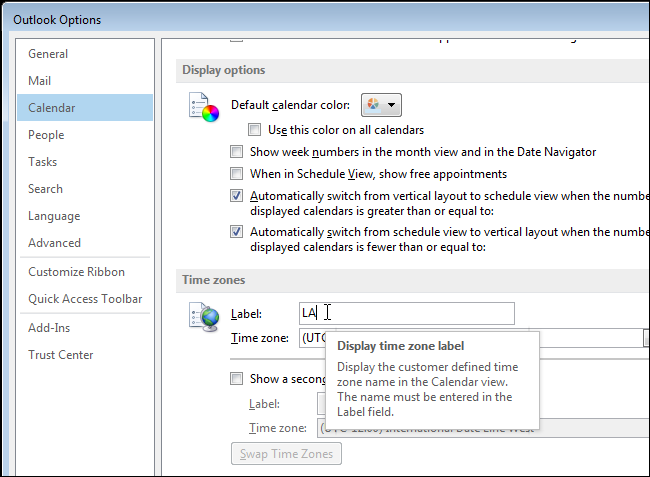Switch to the People settings

tap(46, 135)
